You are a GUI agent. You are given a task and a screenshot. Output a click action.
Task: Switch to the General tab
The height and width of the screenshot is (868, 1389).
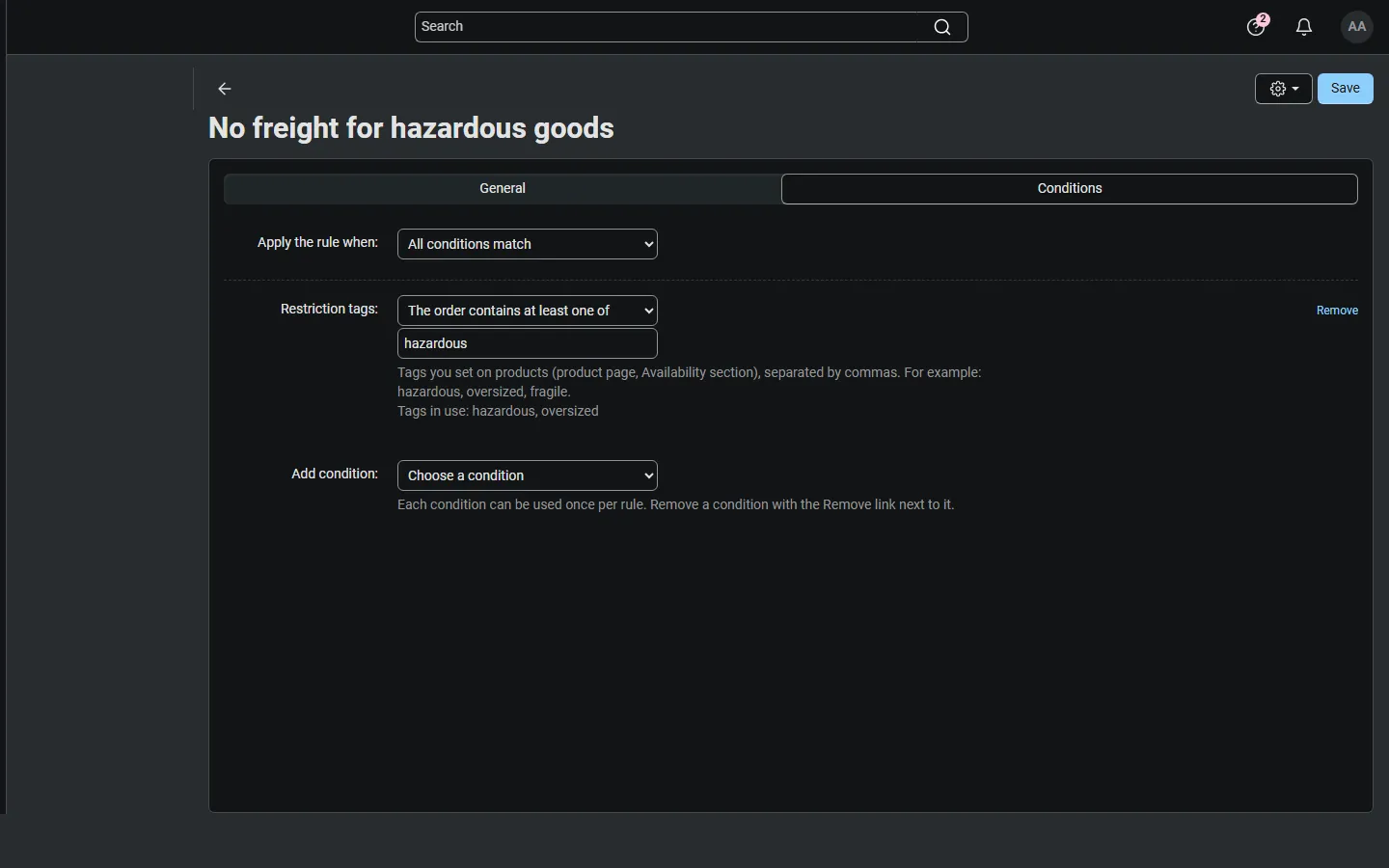[503, 189]
